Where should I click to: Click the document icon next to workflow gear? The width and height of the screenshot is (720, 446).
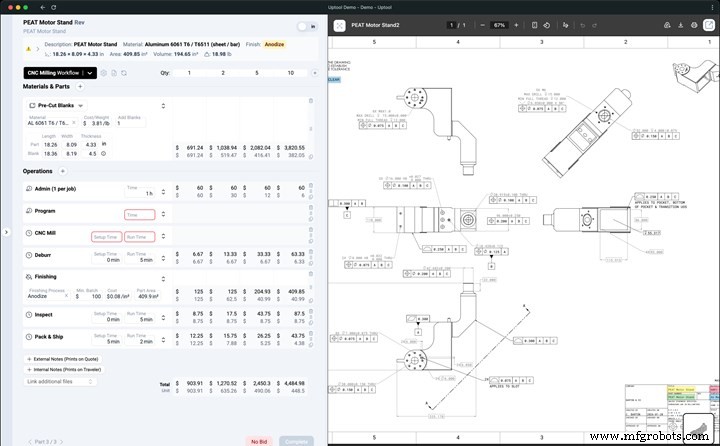coord(114,73)
